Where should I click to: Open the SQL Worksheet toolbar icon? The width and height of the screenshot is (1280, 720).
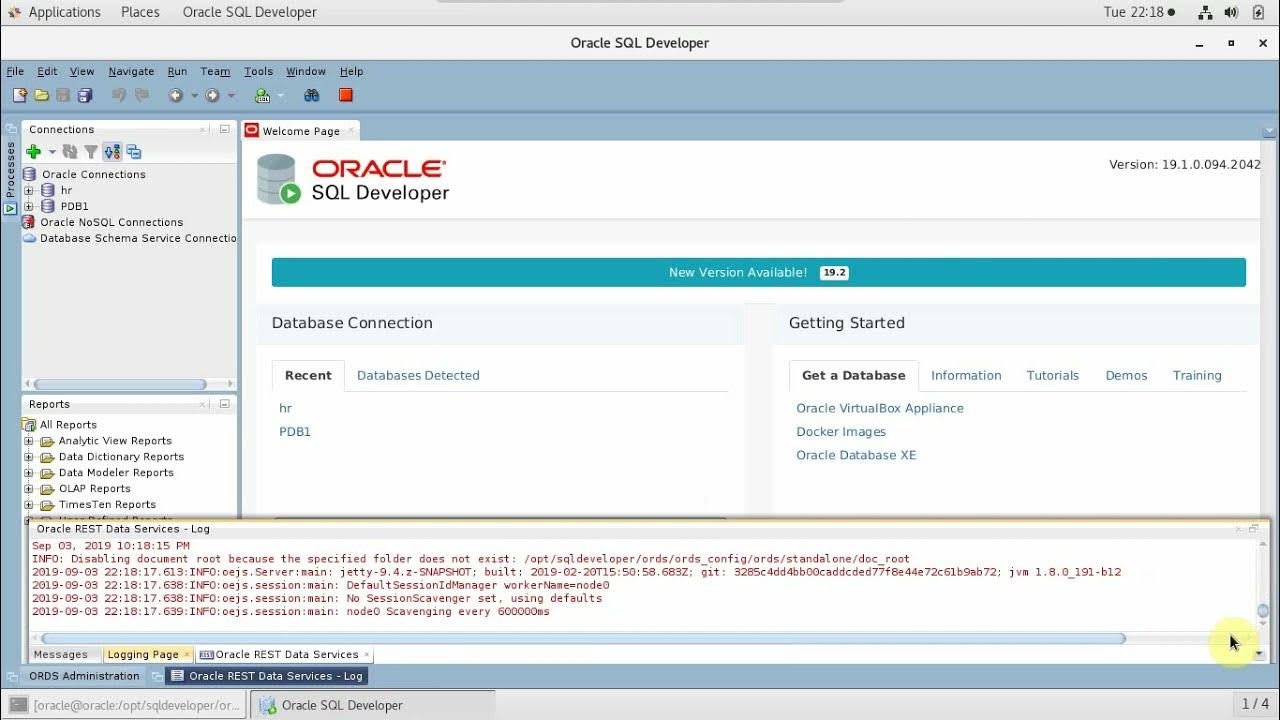[262, 95]
